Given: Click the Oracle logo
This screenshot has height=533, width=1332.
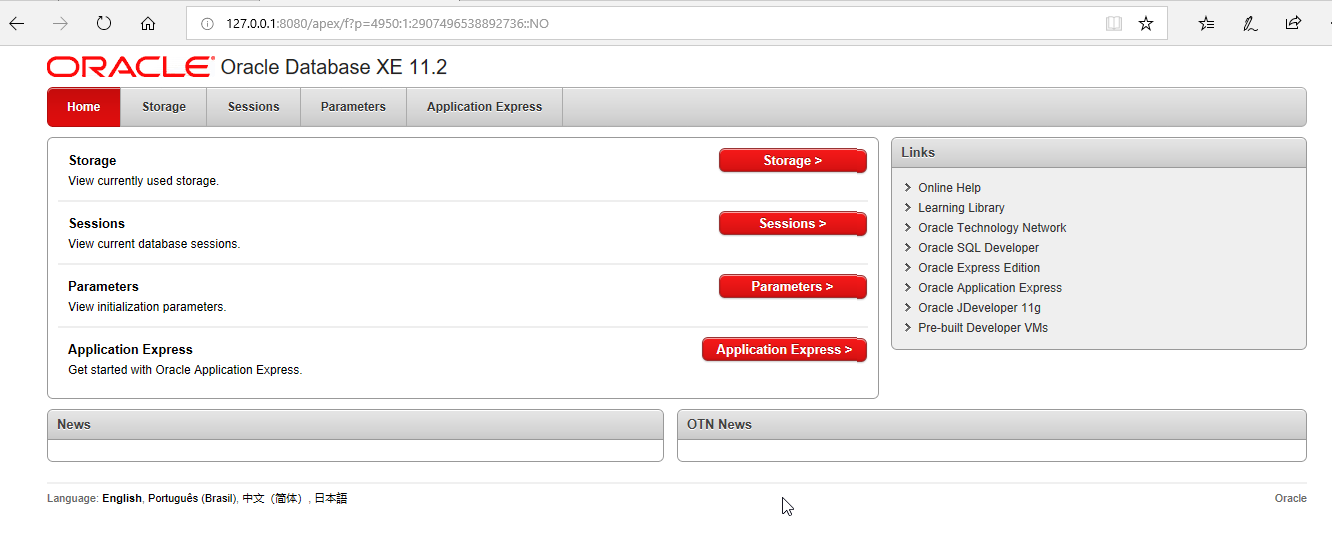Looking at the screenshot, I should click(x=130, y=67).
